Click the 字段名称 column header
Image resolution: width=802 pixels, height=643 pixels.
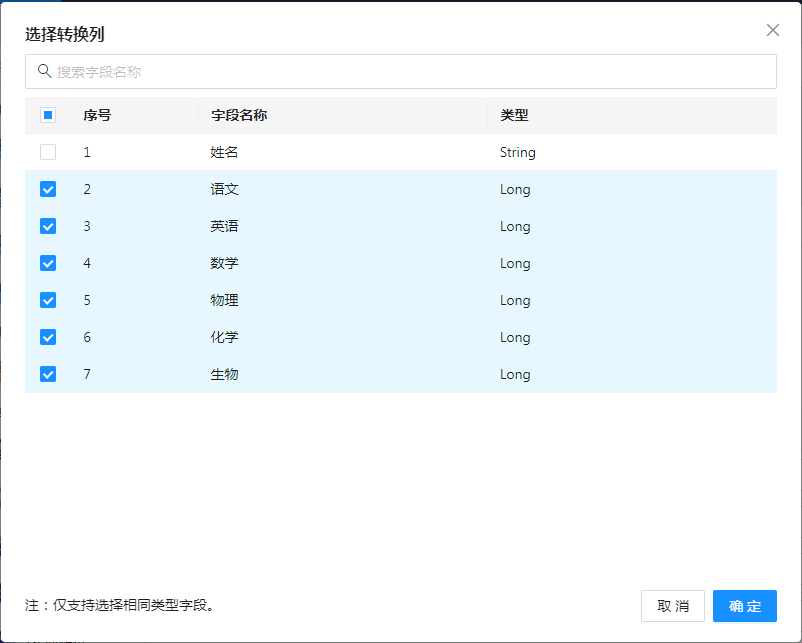click(239, 115)
